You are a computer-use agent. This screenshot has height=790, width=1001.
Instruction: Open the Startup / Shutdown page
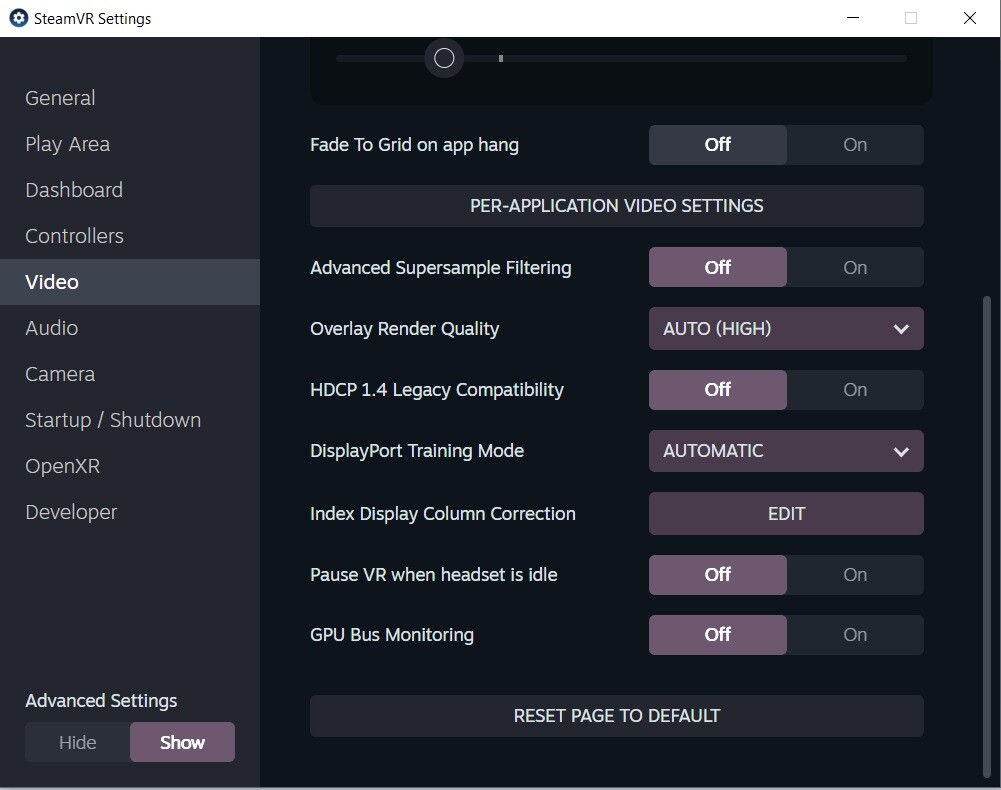(x=130, y=420)
